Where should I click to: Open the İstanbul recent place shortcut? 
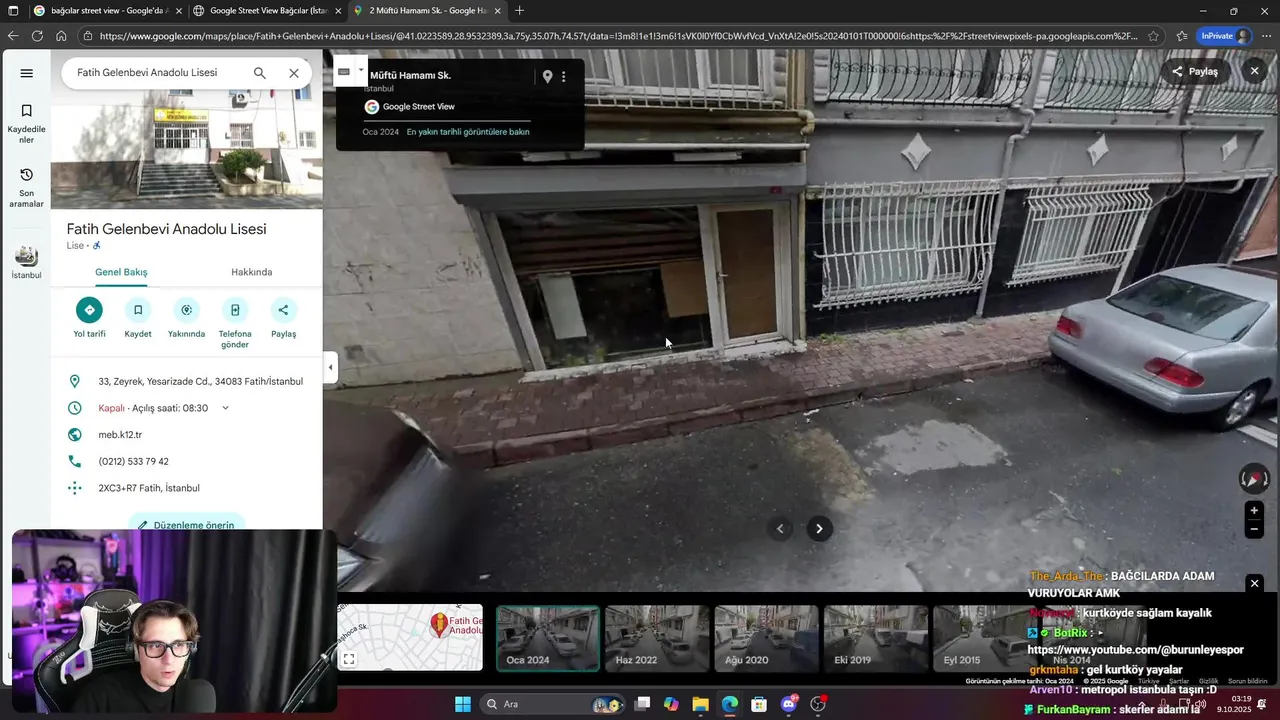pos(26,262)
